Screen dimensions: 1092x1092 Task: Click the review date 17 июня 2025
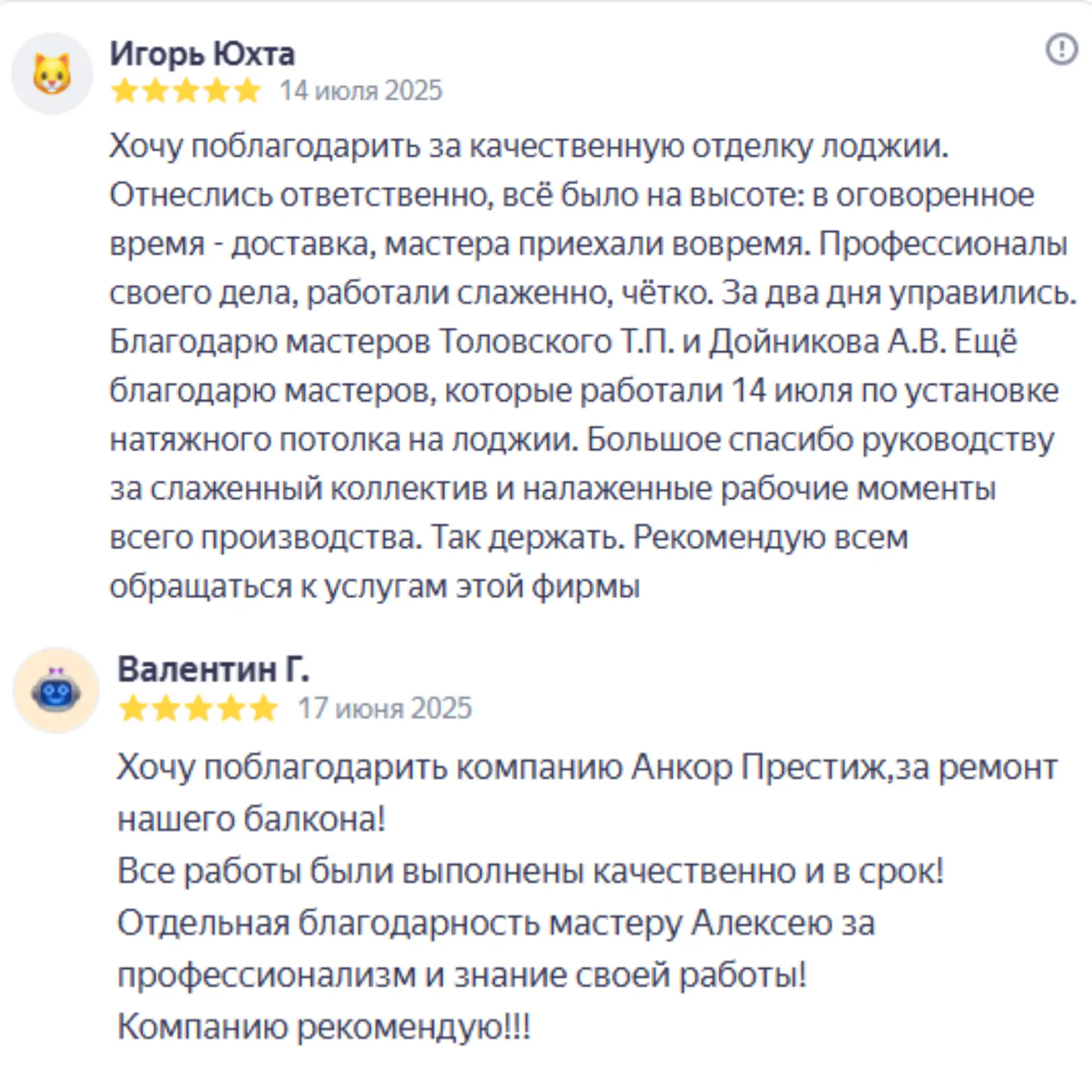pos(385,709)
